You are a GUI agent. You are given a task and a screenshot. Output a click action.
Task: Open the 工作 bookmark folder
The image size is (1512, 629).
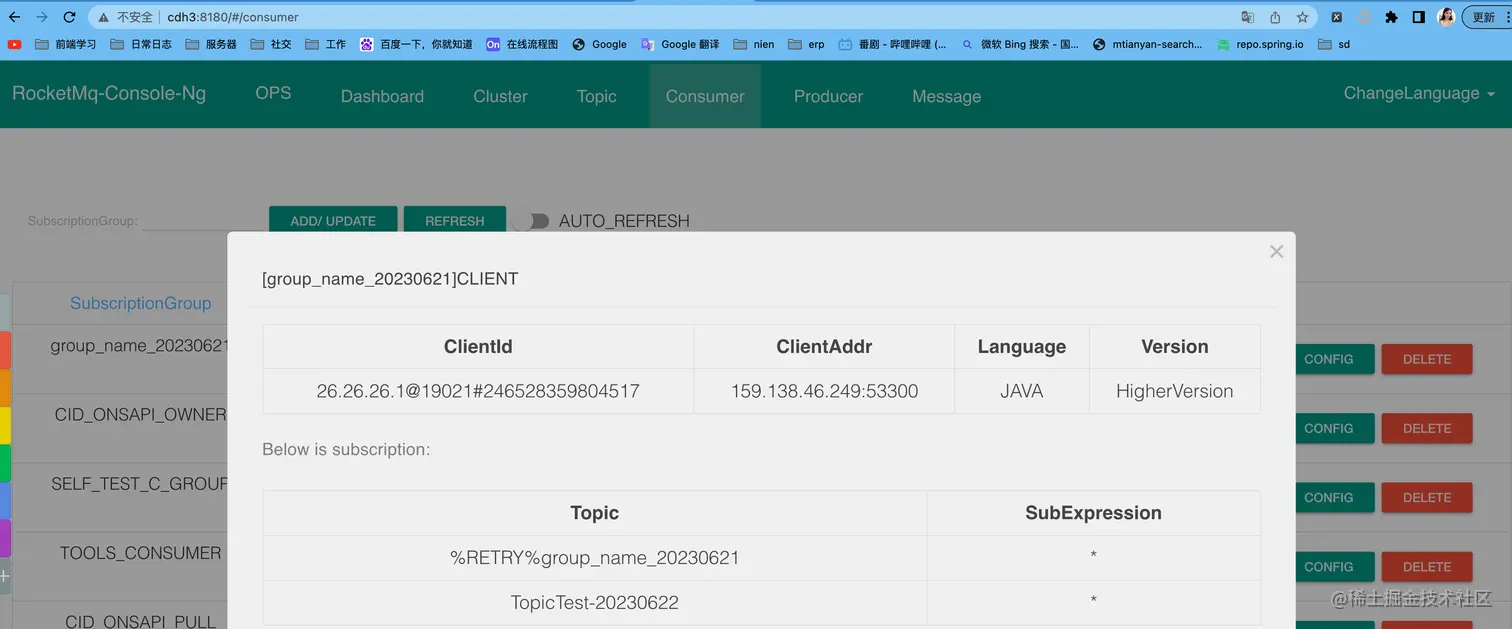pyautogui.click(x=325, y=44)
